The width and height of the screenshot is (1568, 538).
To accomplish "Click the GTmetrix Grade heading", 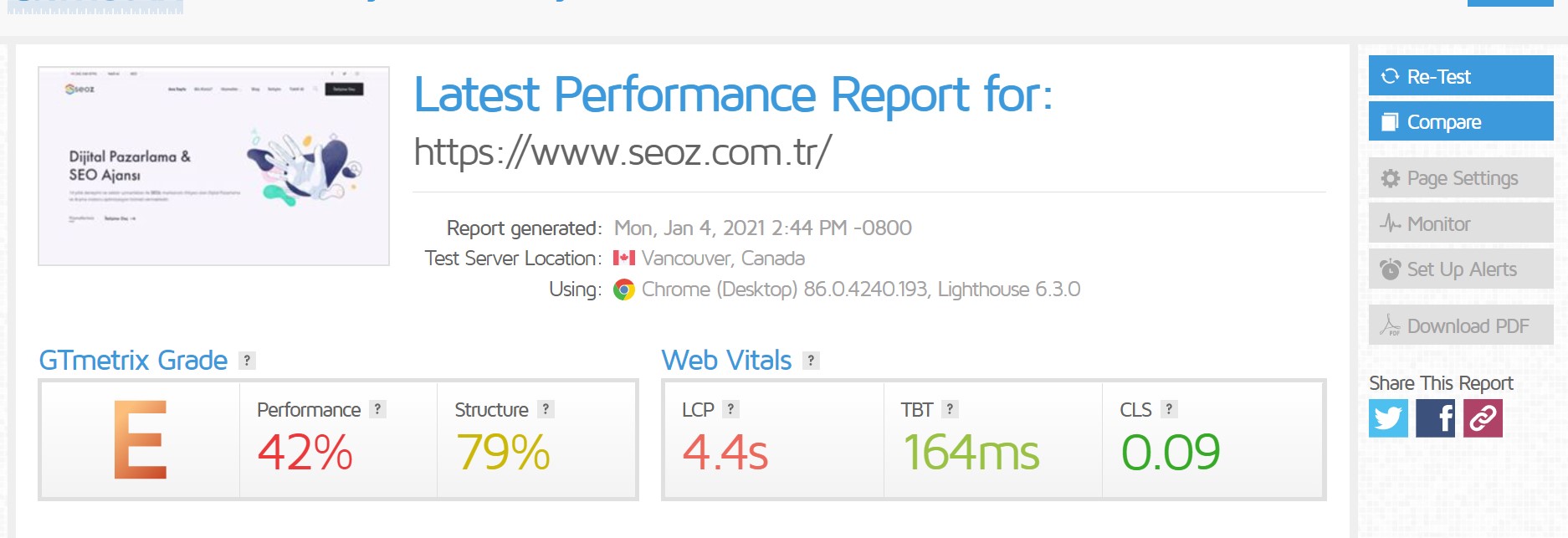I will point(133,361).
